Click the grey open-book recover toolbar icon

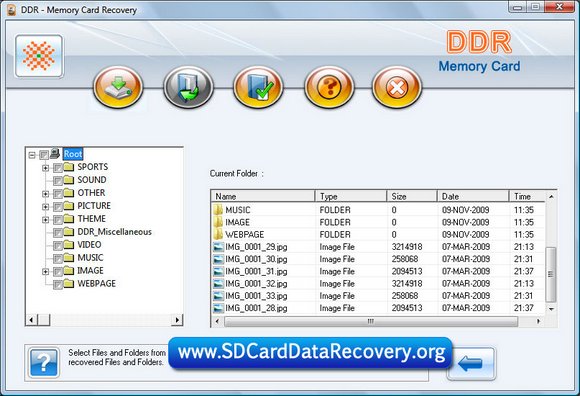point(188,87)
